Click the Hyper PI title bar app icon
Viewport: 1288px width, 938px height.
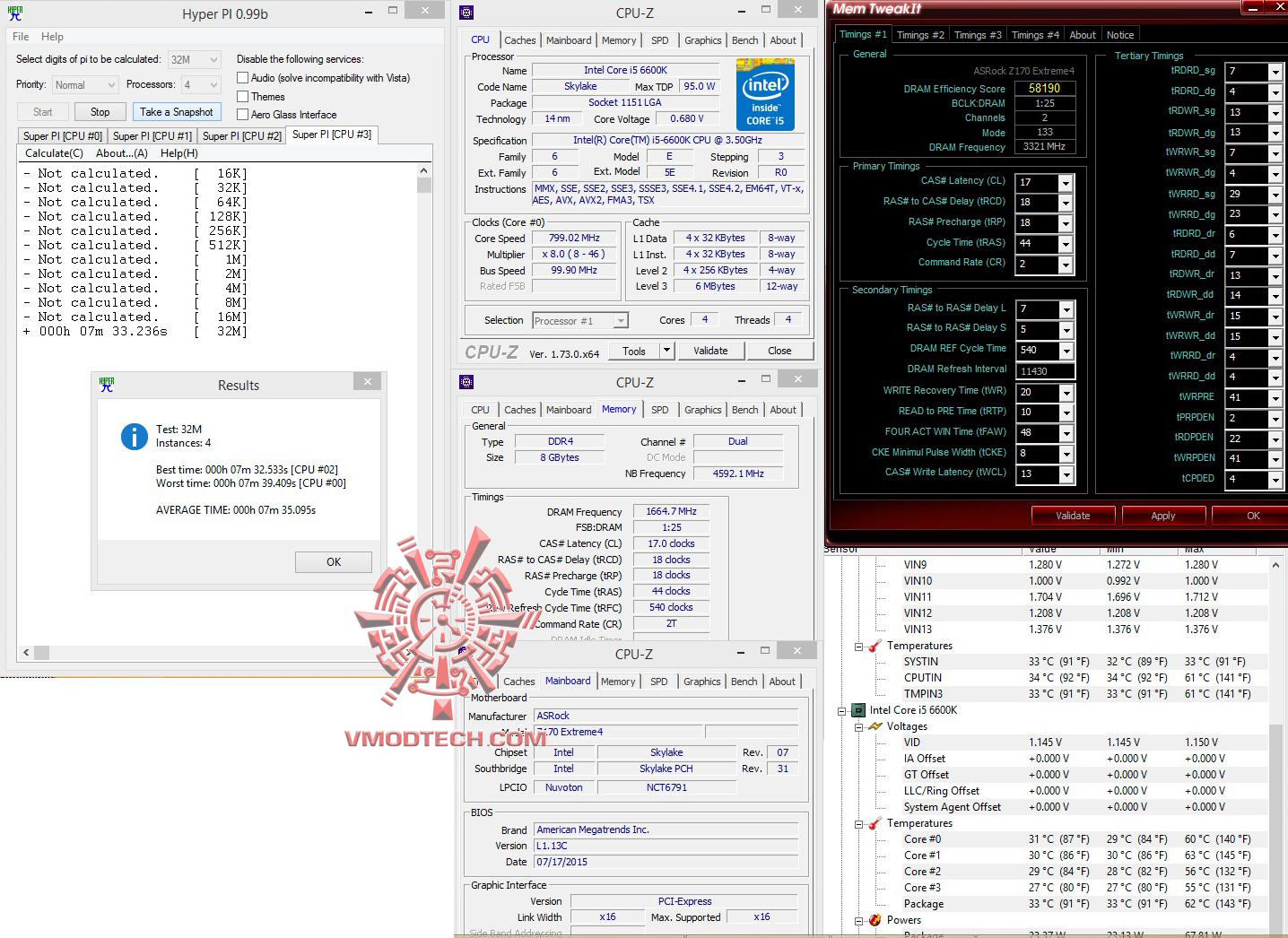pyautogui.click(x=15, y=13)
